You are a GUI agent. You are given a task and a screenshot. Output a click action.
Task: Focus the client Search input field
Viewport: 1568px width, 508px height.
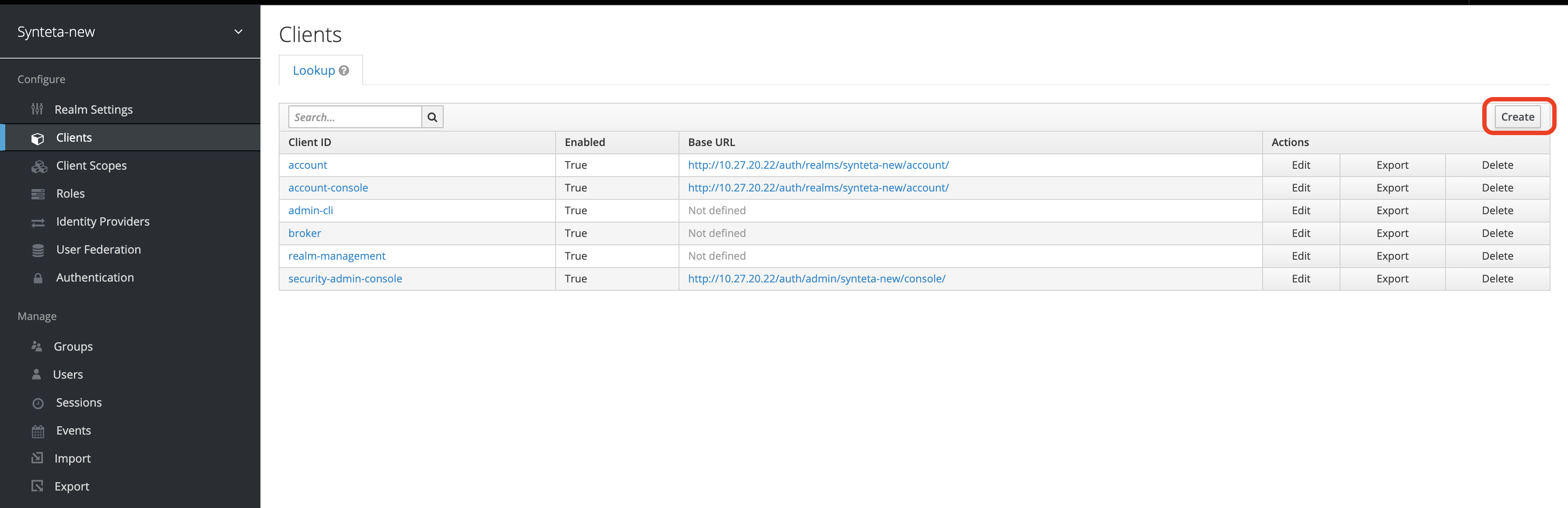355,117
